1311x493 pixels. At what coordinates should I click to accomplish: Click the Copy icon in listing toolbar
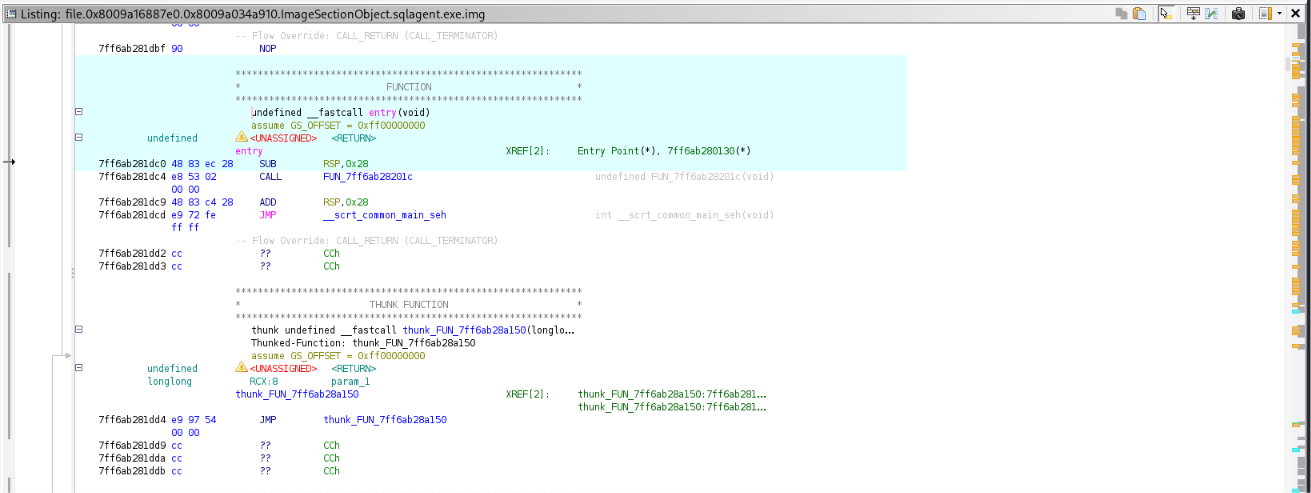1122,13
